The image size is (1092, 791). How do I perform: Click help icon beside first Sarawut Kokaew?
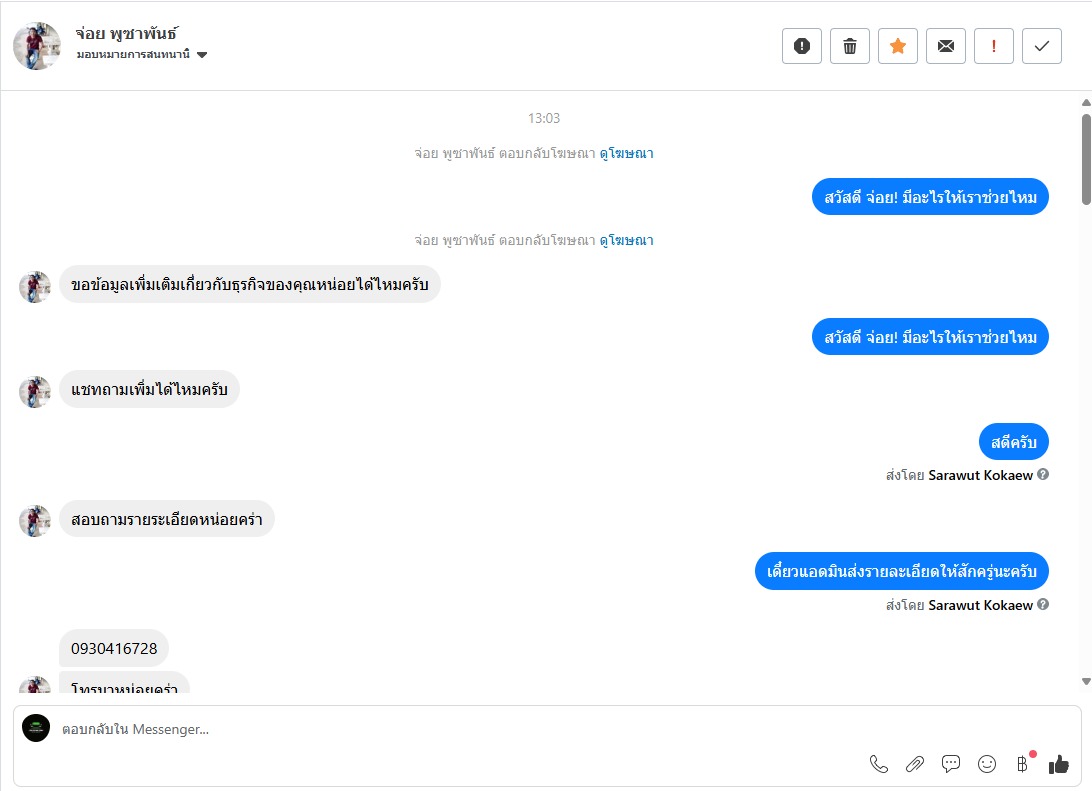(x=1043, y=474)
